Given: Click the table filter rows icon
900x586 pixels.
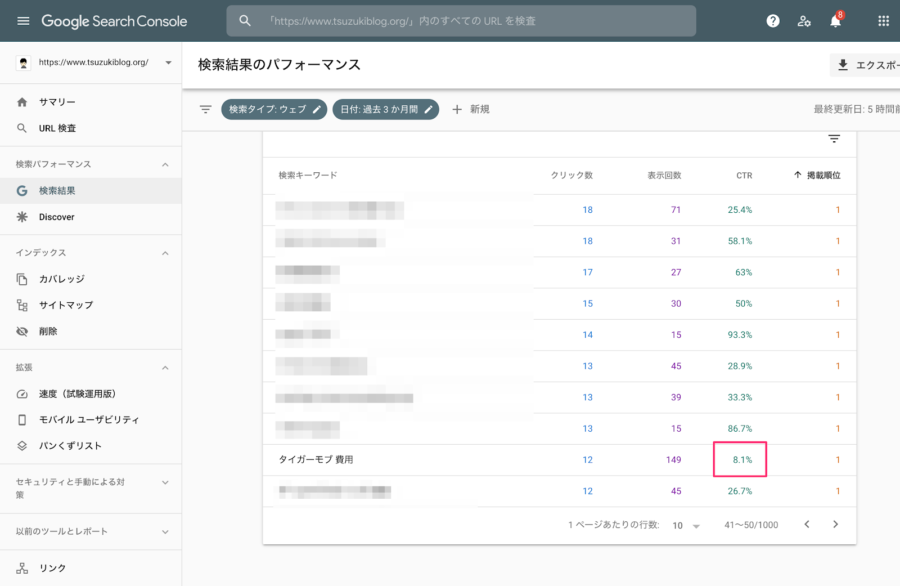Looking at the screenshot, I should pyautogui.click(x=834, y=139).
